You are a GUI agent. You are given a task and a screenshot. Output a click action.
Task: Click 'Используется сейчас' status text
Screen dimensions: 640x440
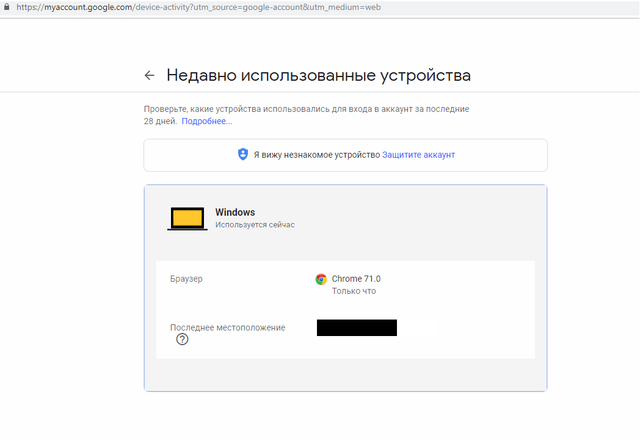pyautogui.click(x=255, y=225)
